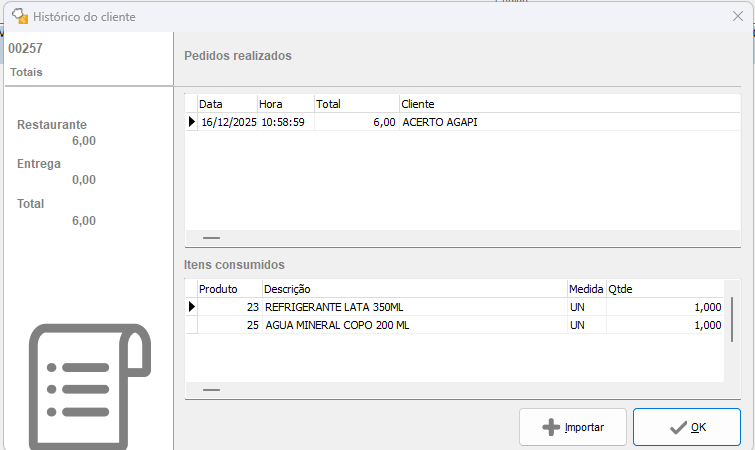Viewport: 755px width, 450px height.
Task: Click the Qtde column header
Action: pos(664,289)
